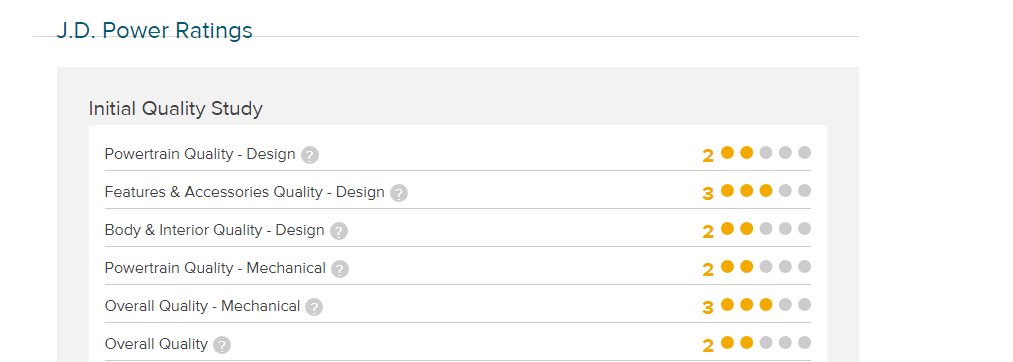Image resolution: width=1013 pixels, height=362 pixels.
Task: Click rating number 3 in Features & Accessories row
Action: tap(708, 194)
